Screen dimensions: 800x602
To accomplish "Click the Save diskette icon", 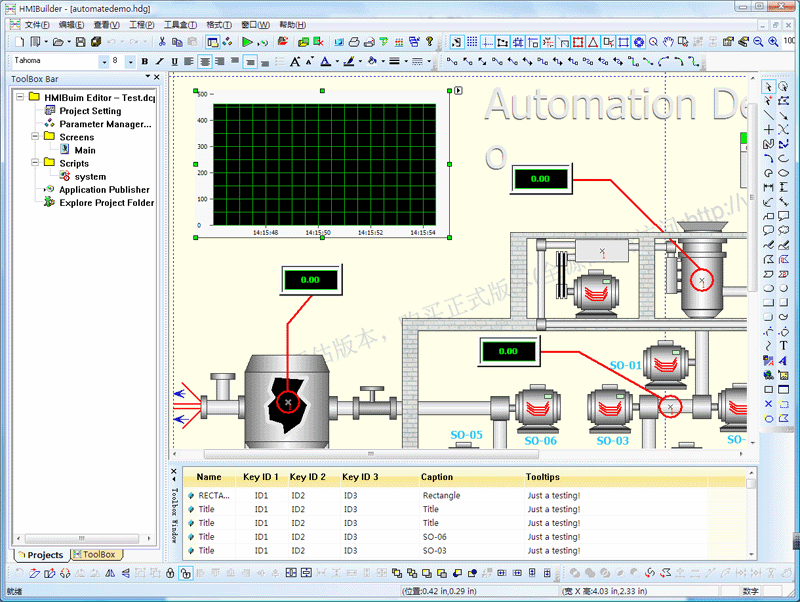I will pyautogui.click(x=81, y=42).
